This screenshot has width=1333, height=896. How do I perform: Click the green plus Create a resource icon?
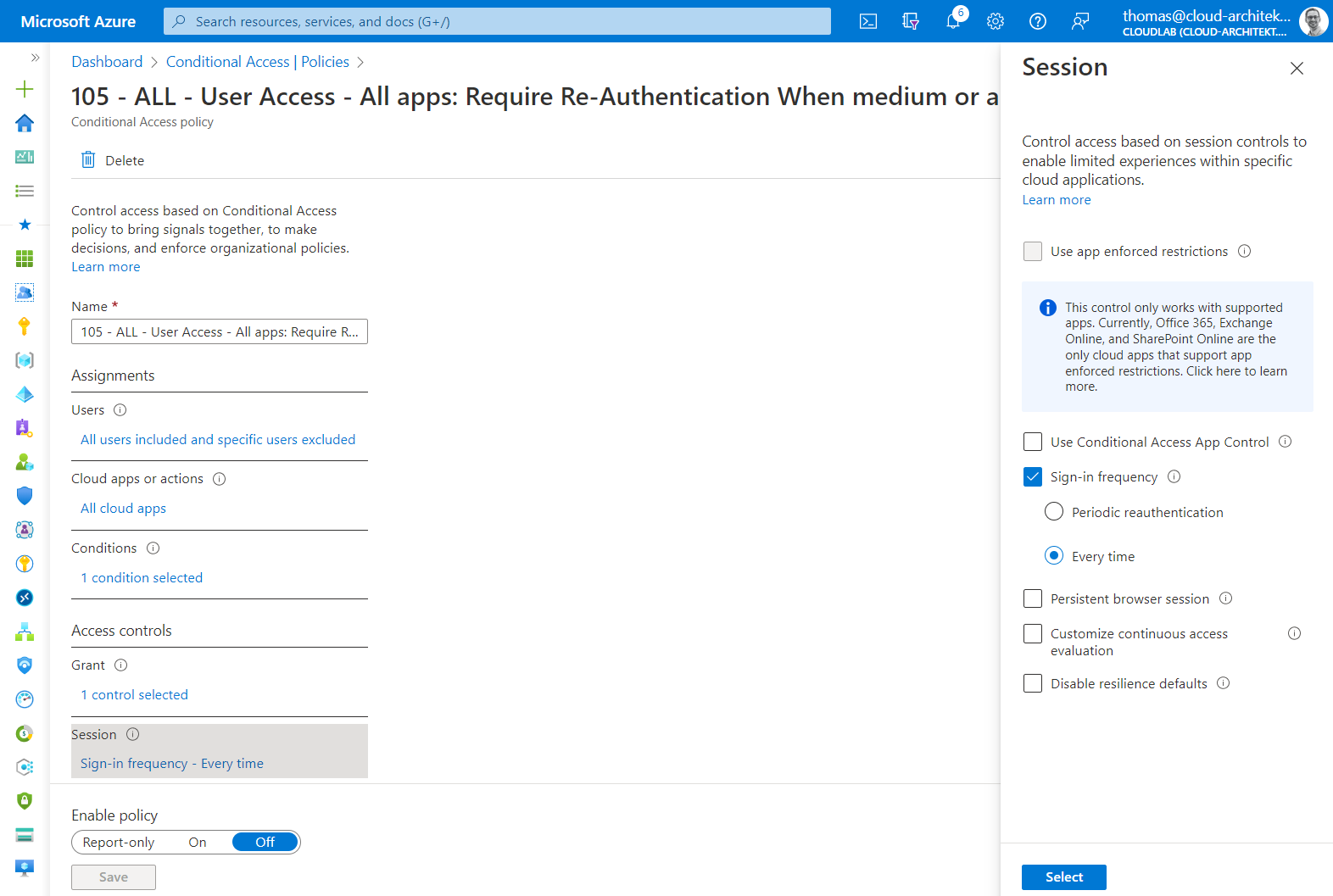point(25,89)
